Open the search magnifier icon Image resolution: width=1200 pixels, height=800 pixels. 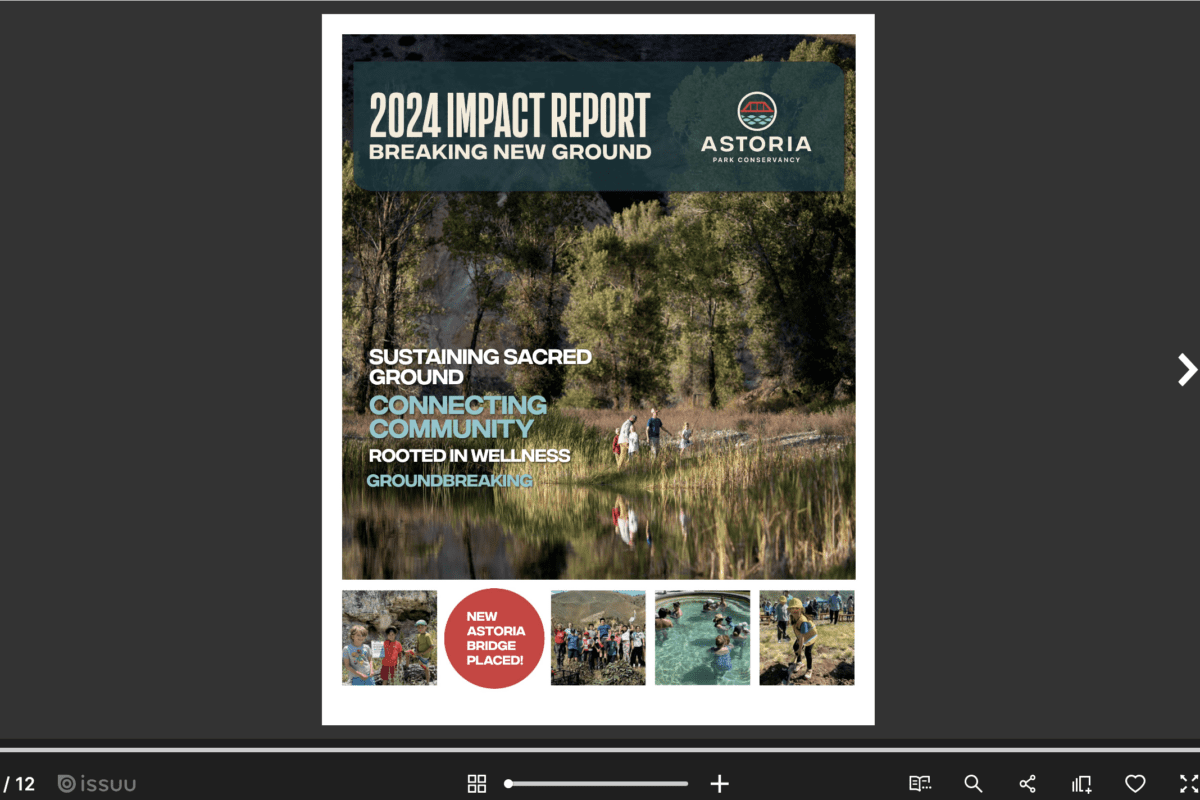(x=973, y=784)
